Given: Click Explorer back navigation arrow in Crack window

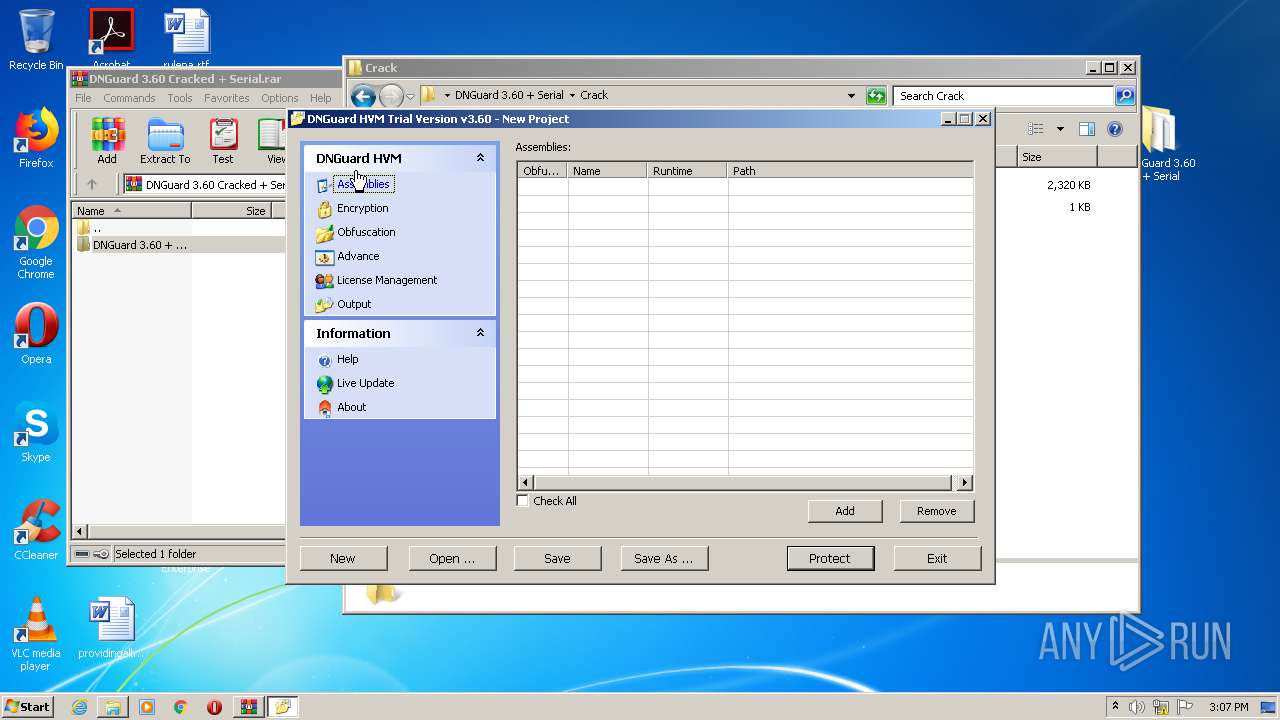Looking at the screenshot, I should (363, 96).
